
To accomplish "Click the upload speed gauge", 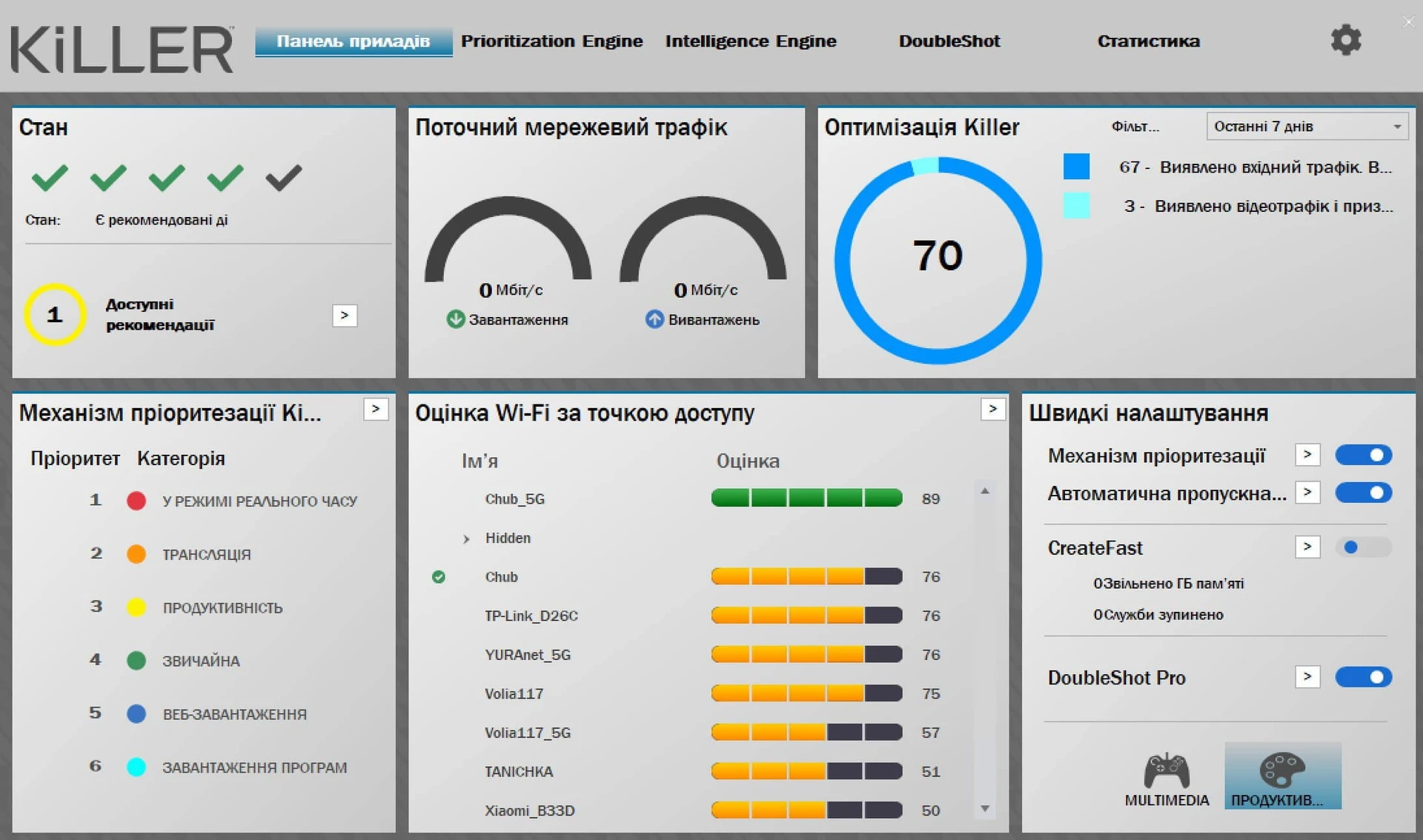I will click(703, 239).
